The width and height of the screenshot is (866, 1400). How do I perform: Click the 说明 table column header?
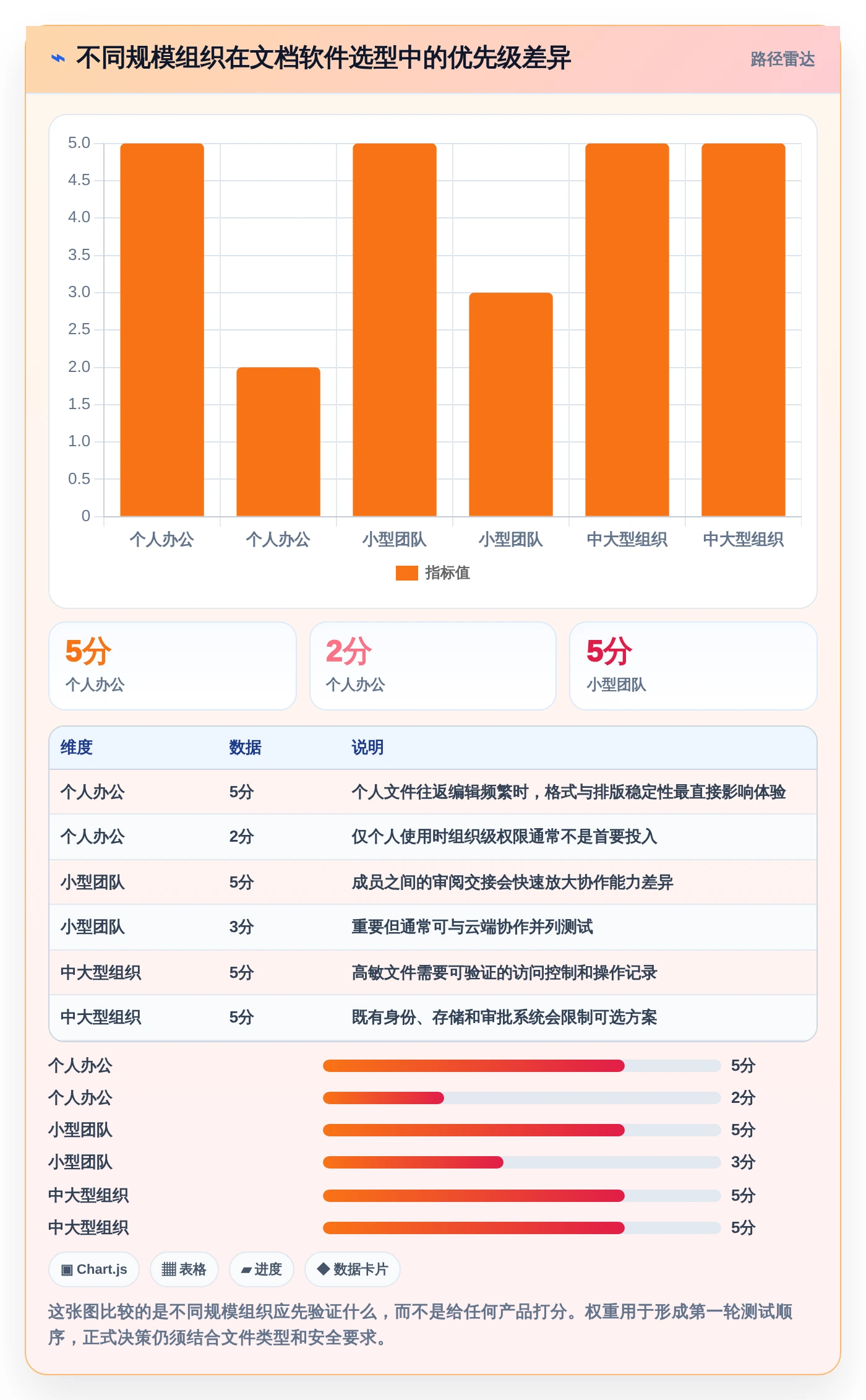pyautogui.click(x=368, y=748)
